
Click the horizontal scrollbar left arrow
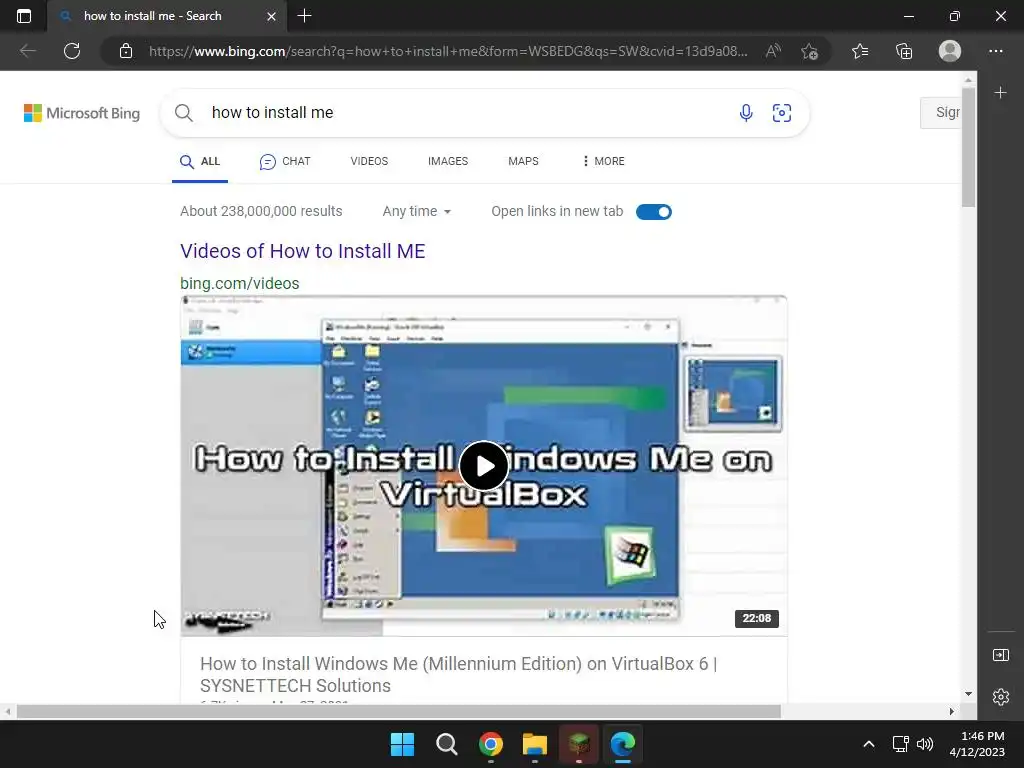coord(8,711)
